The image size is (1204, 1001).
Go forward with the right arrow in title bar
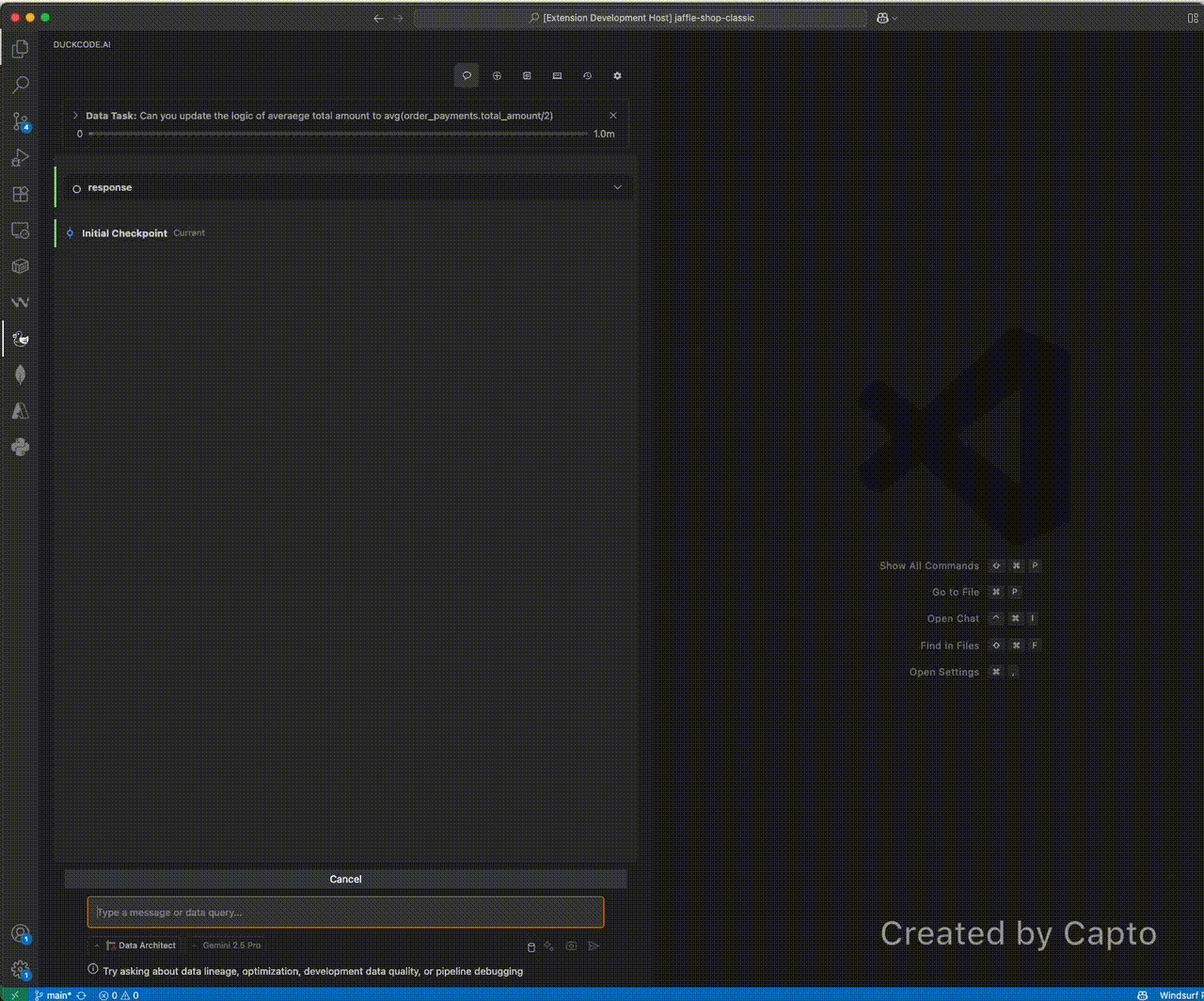click(x=398, y=18)
